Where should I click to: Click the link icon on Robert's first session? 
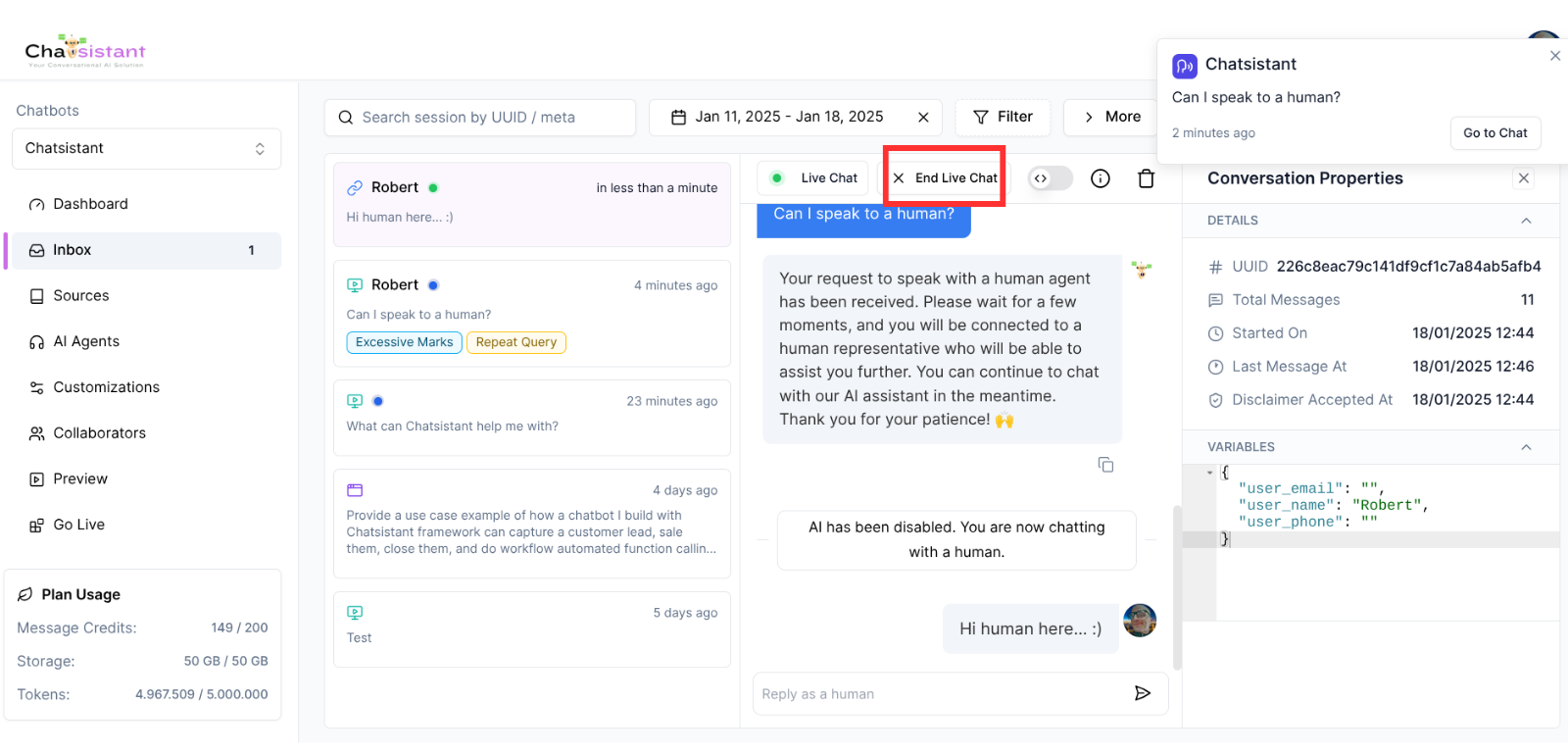(355, 187)
